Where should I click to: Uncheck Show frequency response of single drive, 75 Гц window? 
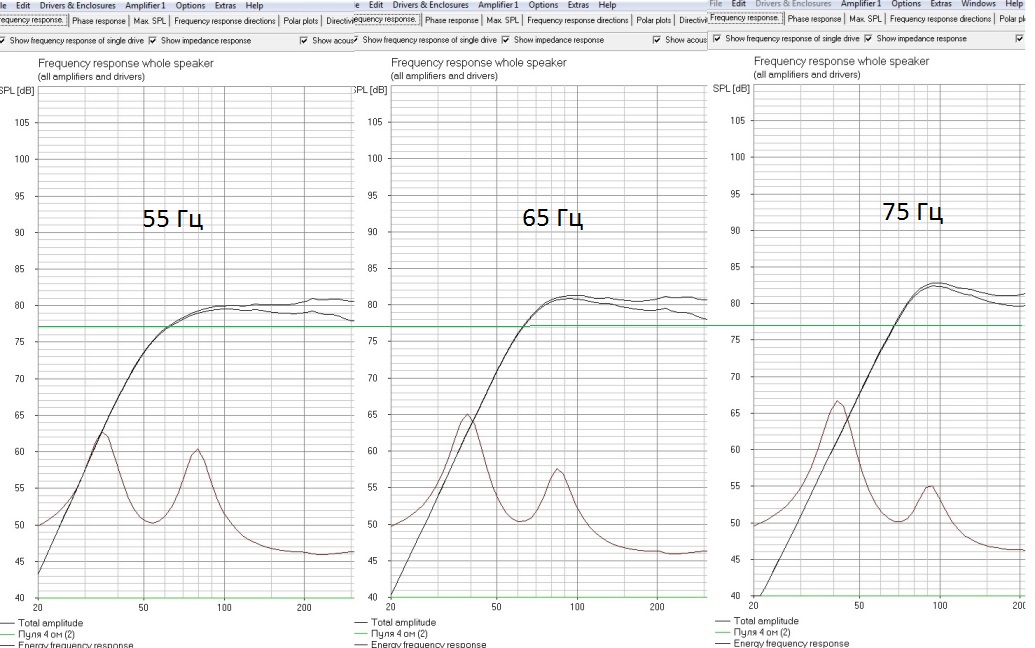pyautogui.click(x=717, y=39)
